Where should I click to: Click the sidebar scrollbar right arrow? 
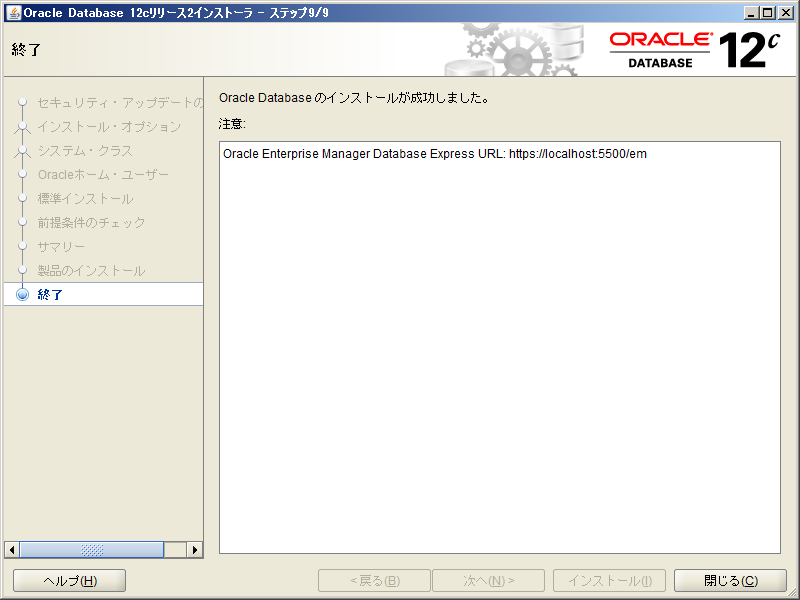click(194, 549)
